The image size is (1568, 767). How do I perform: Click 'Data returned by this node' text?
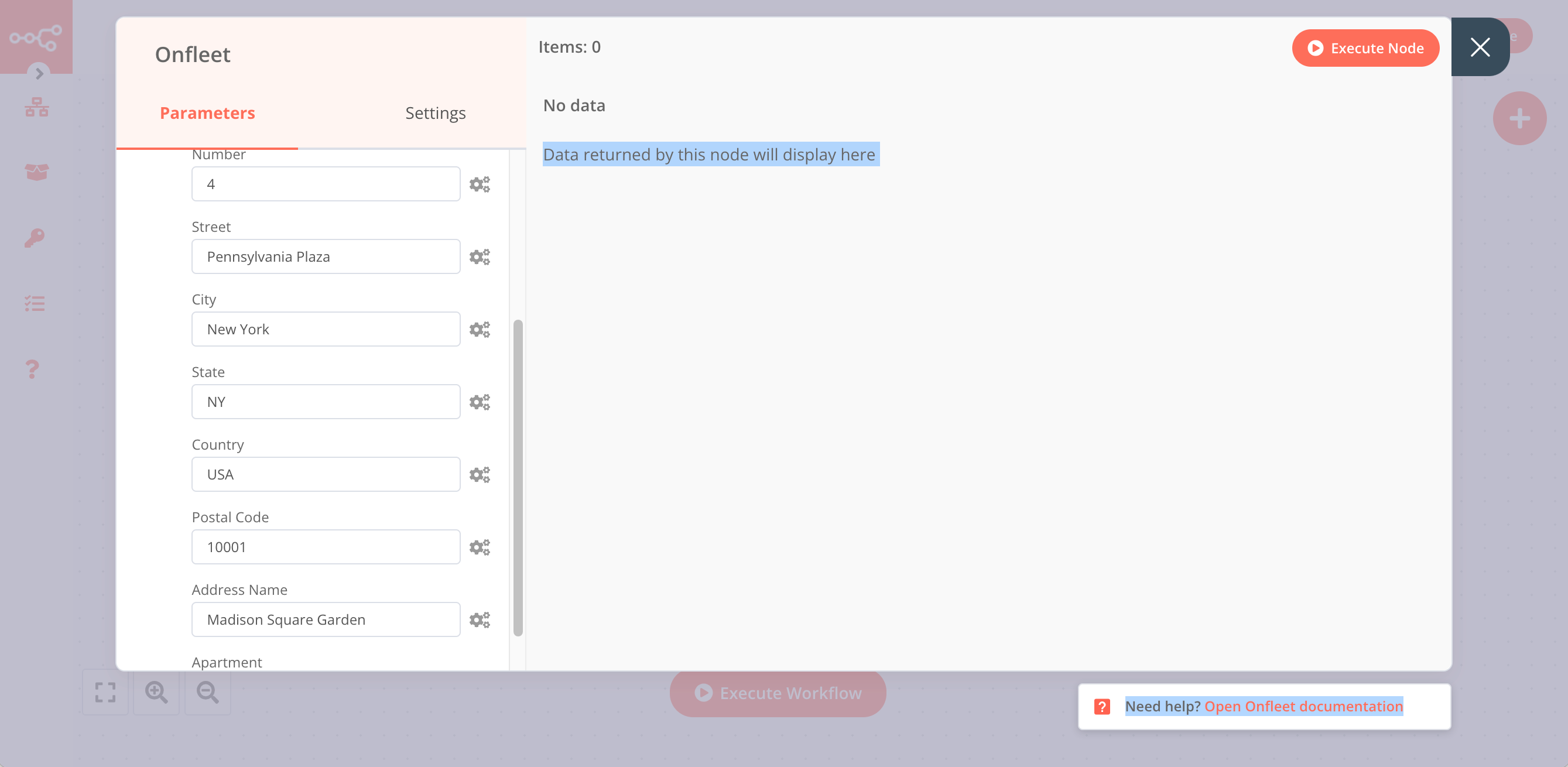tap(709, 155)
